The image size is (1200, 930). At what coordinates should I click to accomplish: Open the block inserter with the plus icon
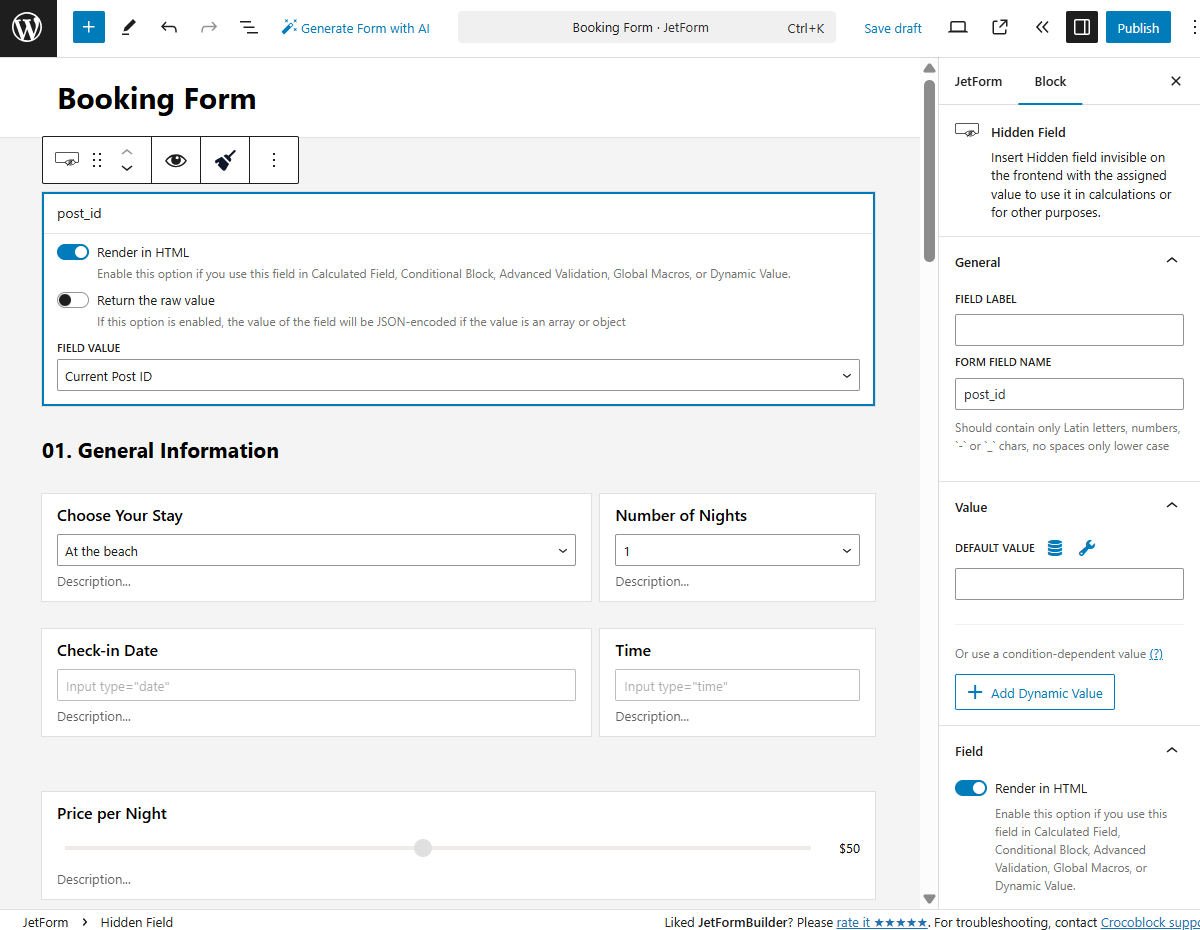click(88, 27)
